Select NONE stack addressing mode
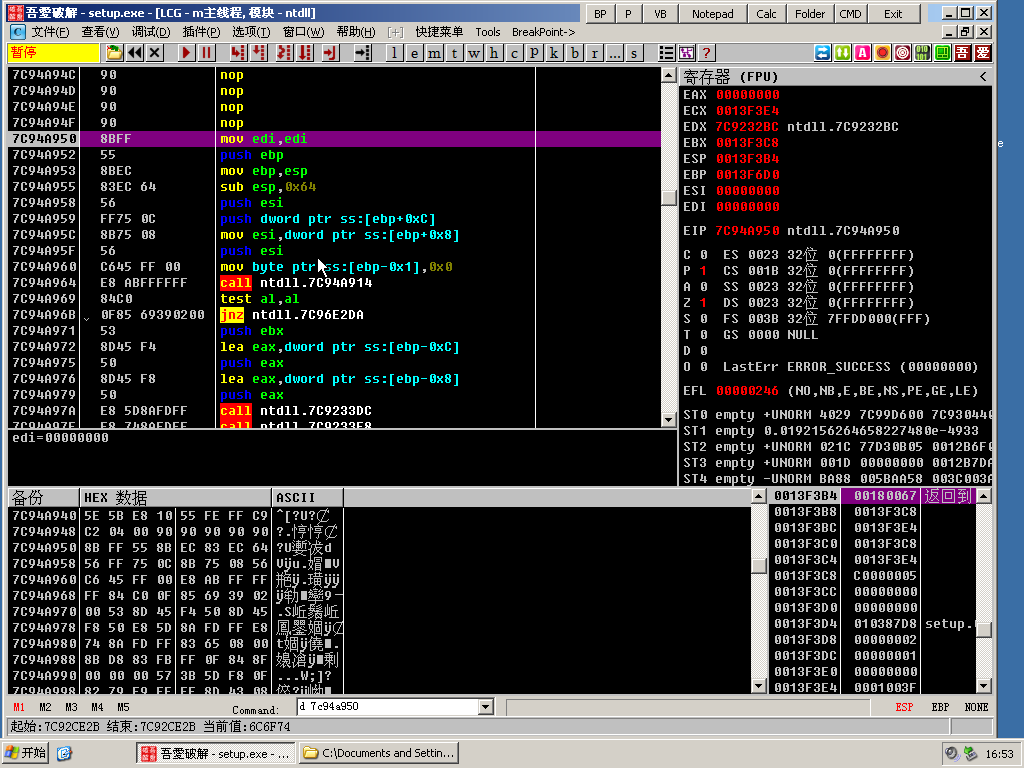 pyautogui.click(x=976, y=707)
